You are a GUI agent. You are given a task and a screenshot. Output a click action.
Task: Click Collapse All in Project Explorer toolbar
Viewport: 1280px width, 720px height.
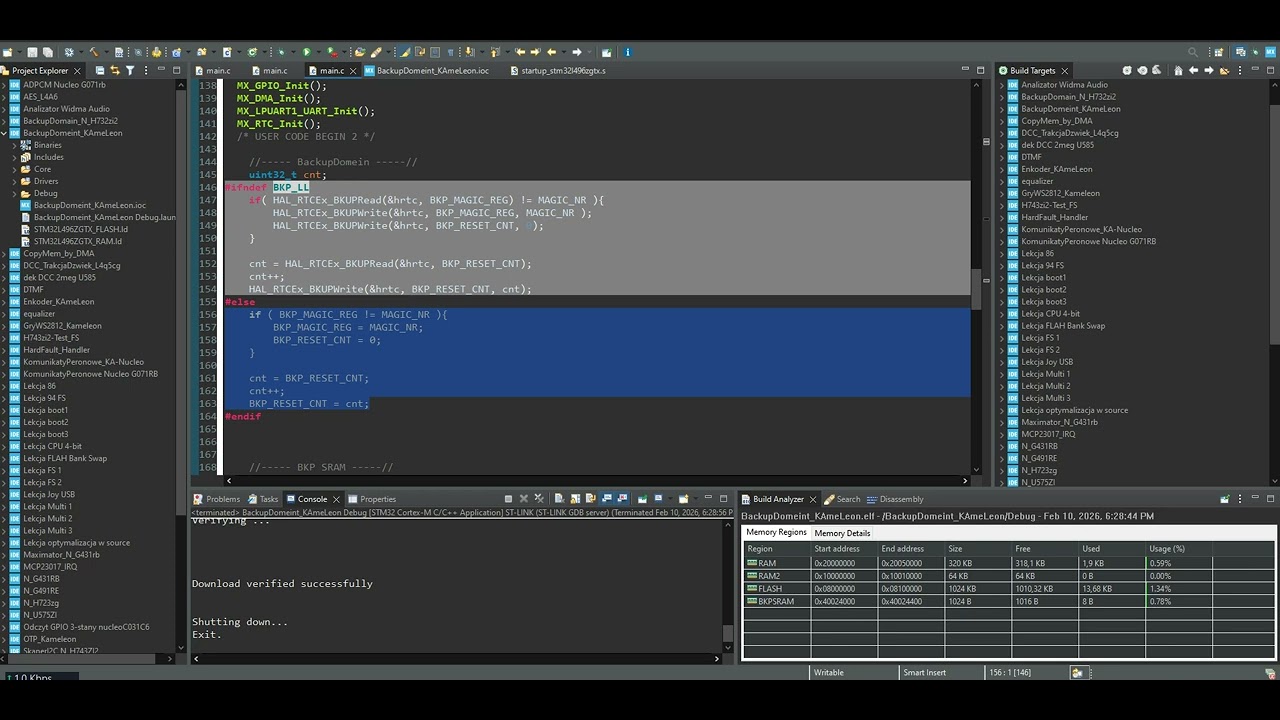coord(100,70)
